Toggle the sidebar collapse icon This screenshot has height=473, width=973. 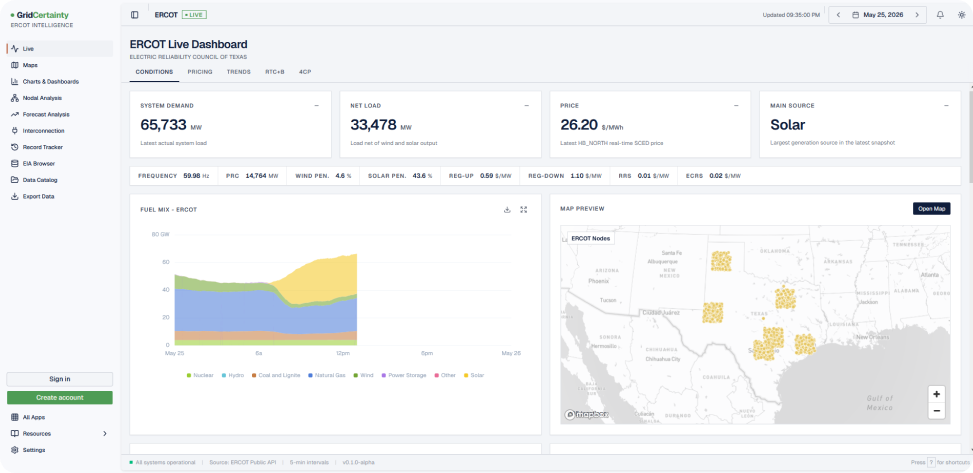(x=135, y=15)
